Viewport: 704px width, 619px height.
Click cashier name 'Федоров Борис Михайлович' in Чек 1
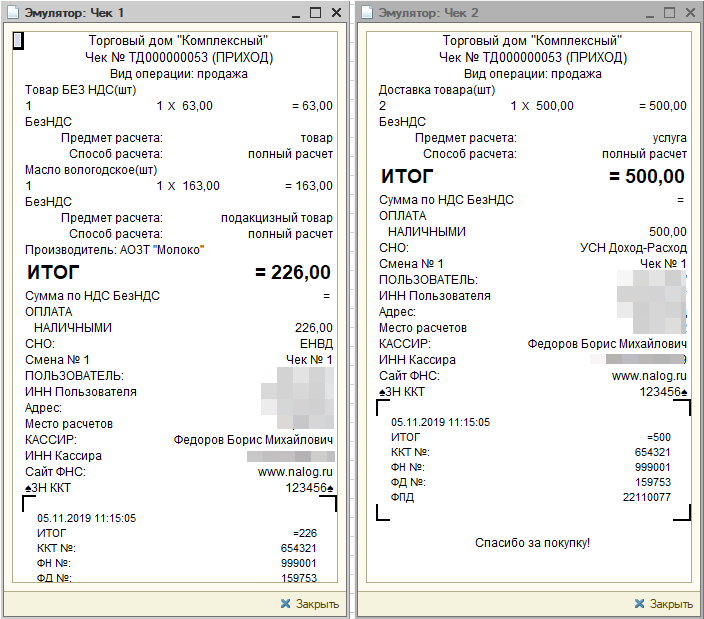253,440
